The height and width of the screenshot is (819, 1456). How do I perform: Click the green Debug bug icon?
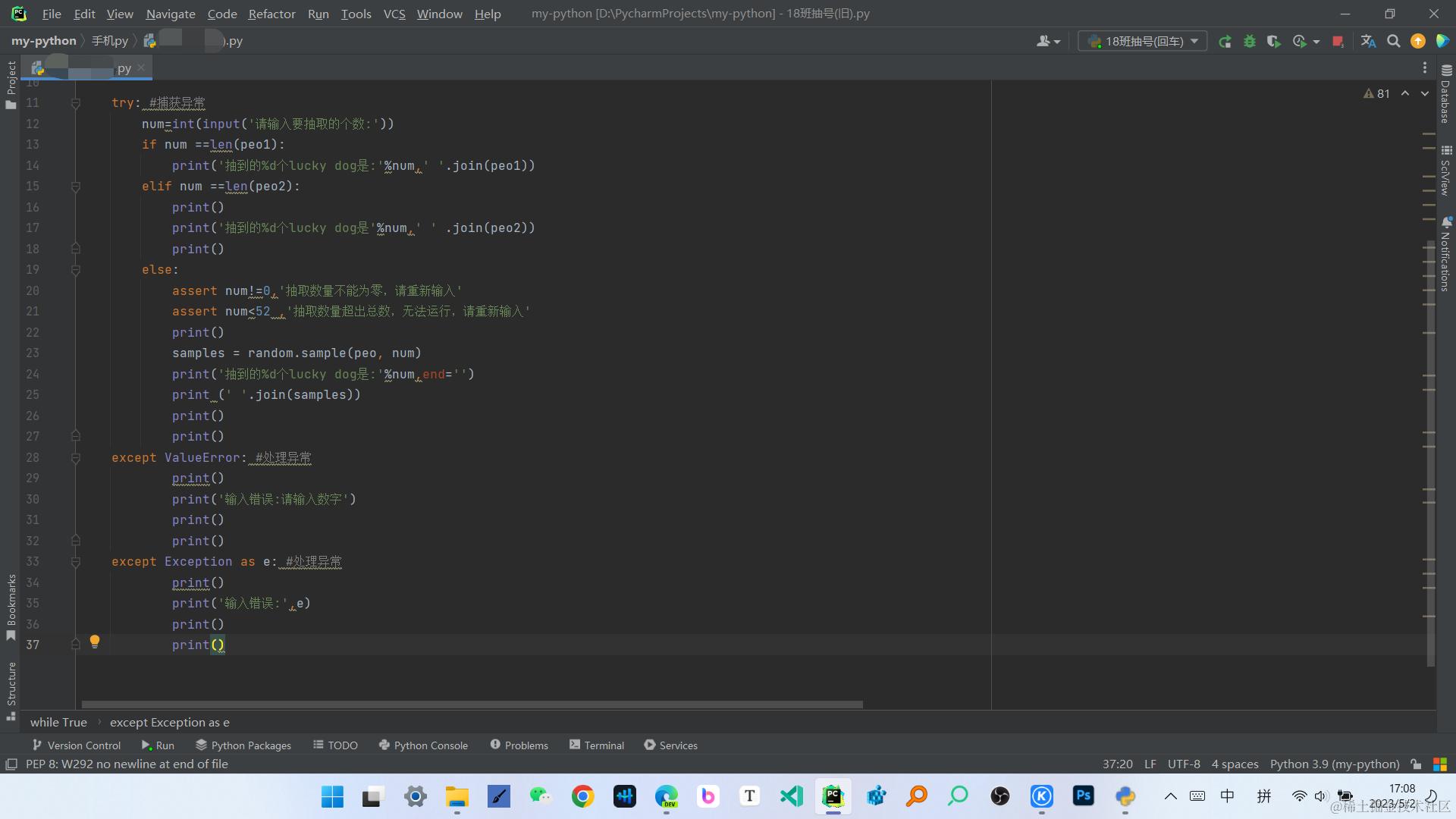[1250, 42]
